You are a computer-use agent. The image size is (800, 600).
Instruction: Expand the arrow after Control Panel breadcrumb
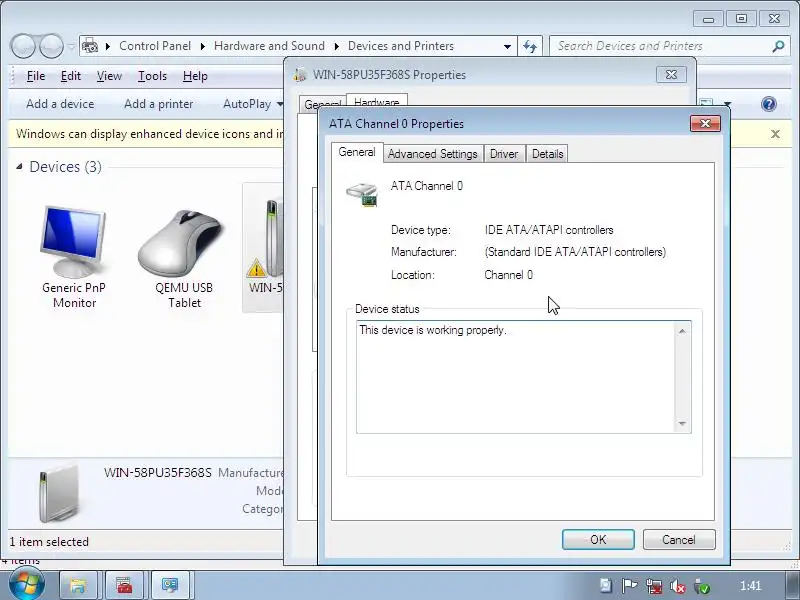click(203, 46)
